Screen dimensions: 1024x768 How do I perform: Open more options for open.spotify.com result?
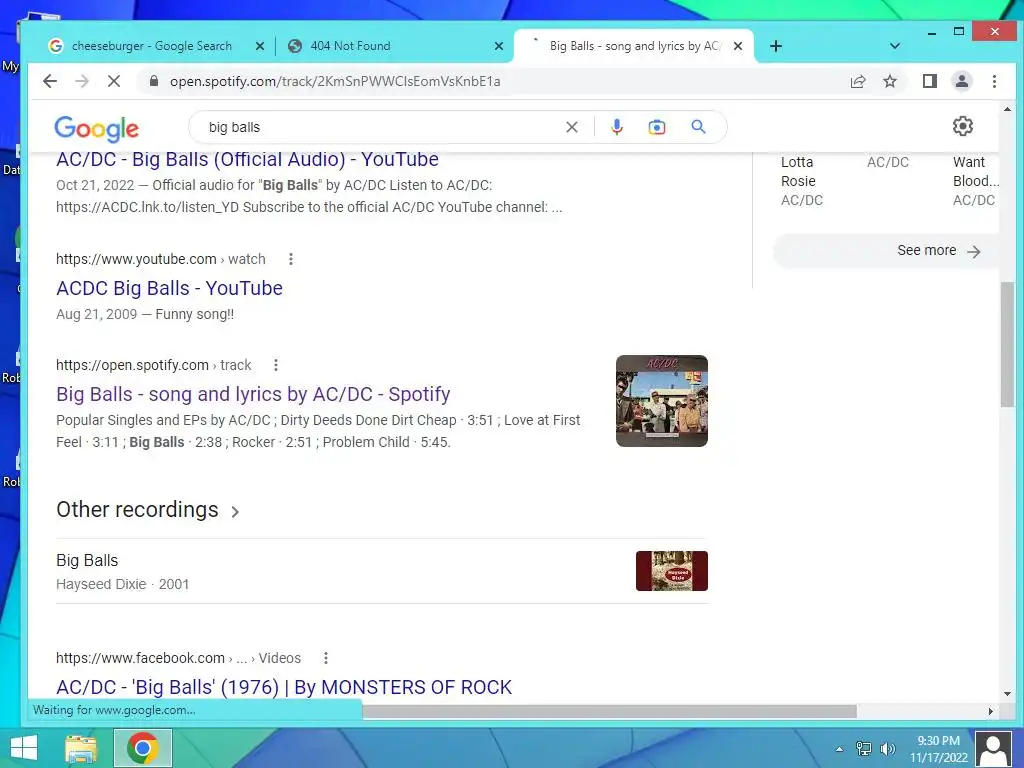coord(276,365)
